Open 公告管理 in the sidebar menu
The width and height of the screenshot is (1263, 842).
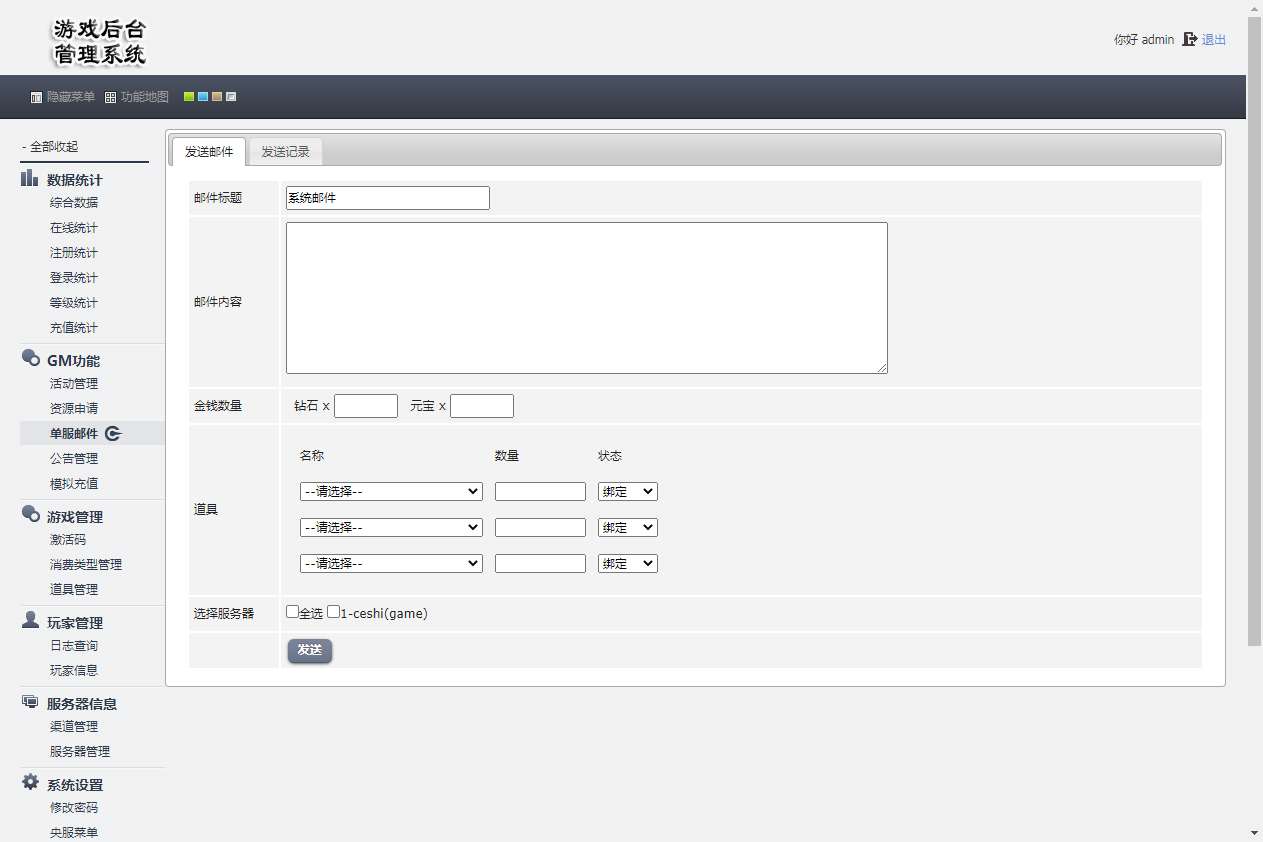(74, 459)
